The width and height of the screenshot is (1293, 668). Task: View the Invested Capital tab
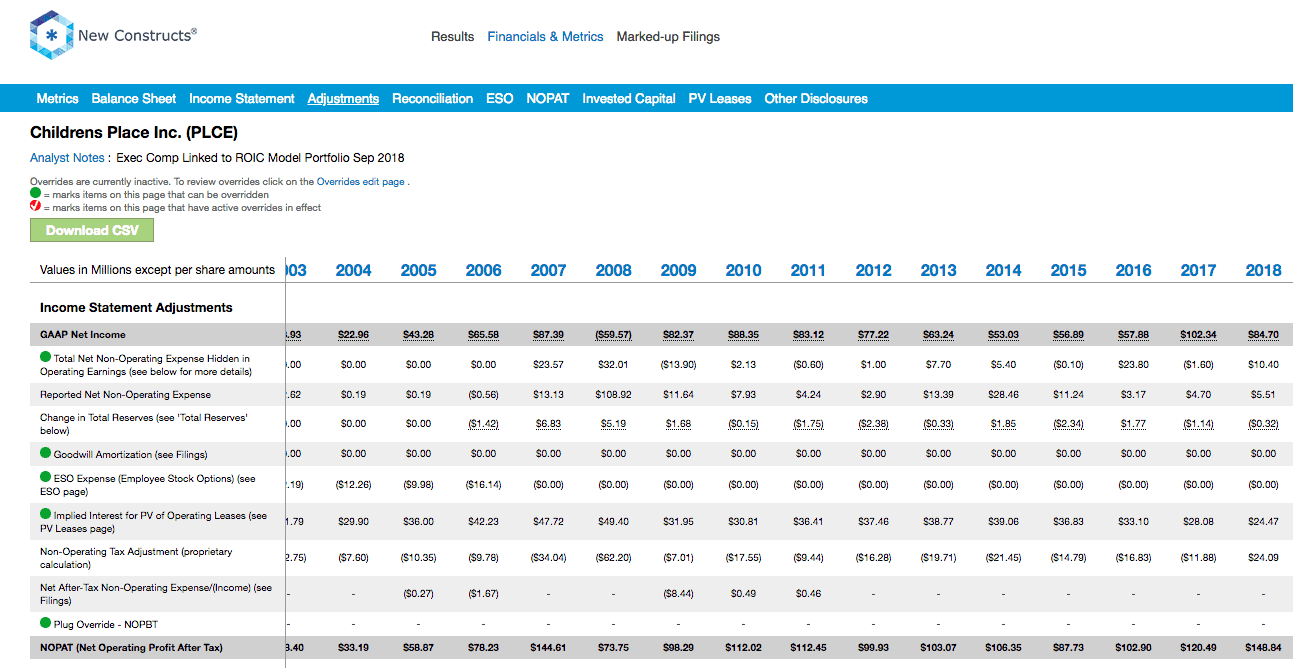click(629, 98)
